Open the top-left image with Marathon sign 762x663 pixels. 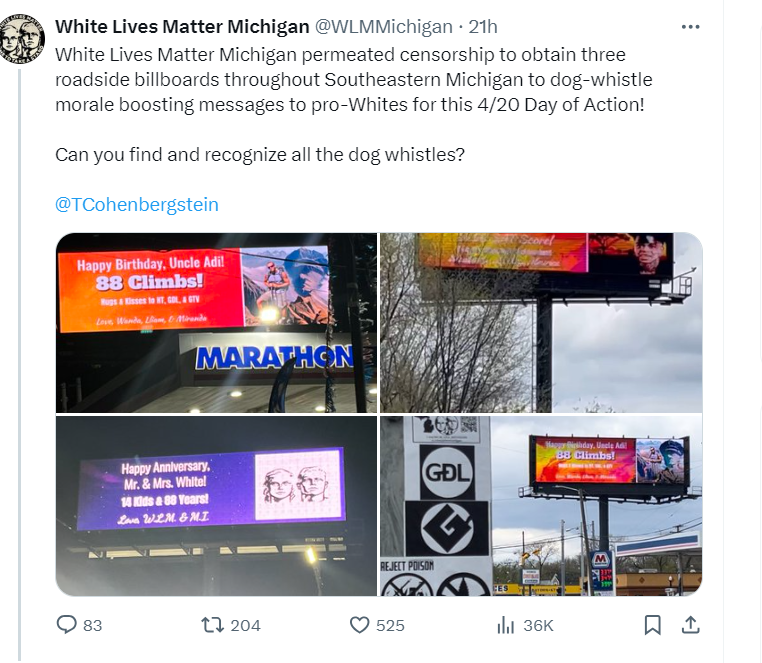pyautogui.click(x=216, y=323)
